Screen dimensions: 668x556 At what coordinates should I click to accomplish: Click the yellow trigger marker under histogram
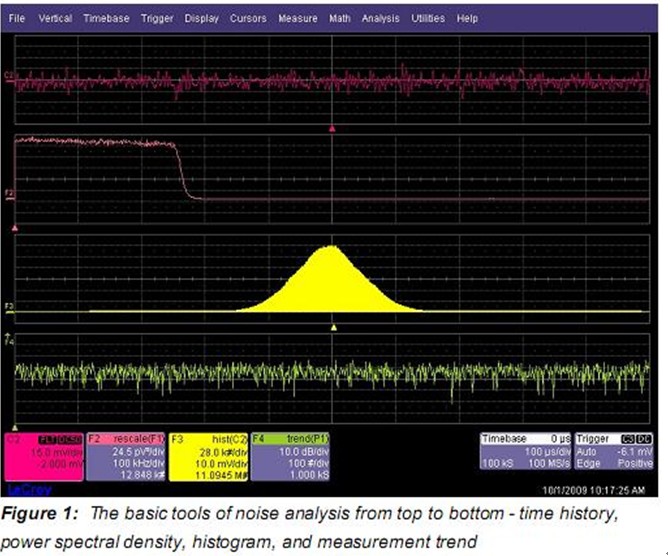(x=334, y=326)
